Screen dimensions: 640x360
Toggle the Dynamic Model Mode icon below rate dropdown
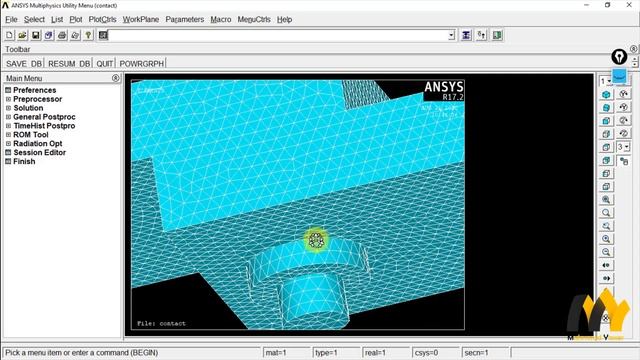(x=623, y=161)
